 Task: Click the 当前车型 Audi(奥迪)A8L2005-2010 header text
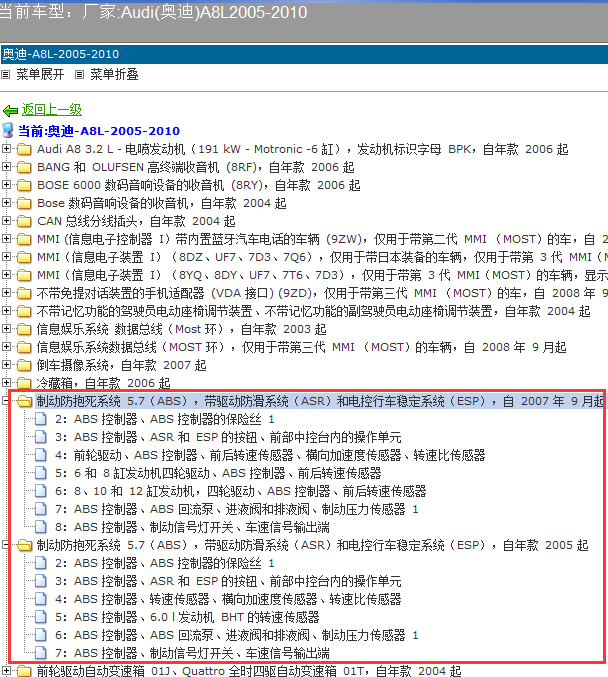153,12
